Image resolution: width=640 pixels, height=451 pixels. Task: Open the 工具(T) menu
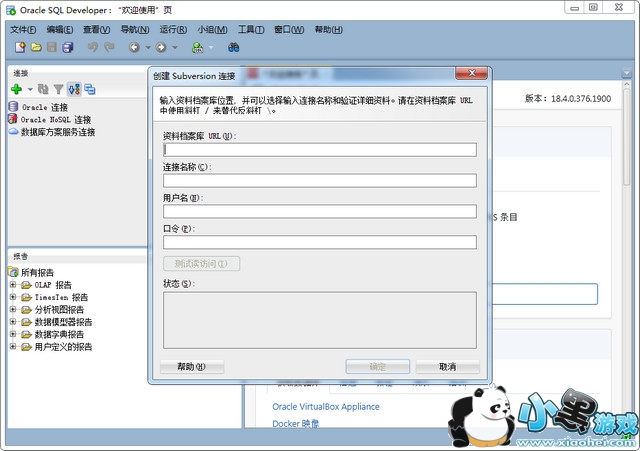[251, 29]
